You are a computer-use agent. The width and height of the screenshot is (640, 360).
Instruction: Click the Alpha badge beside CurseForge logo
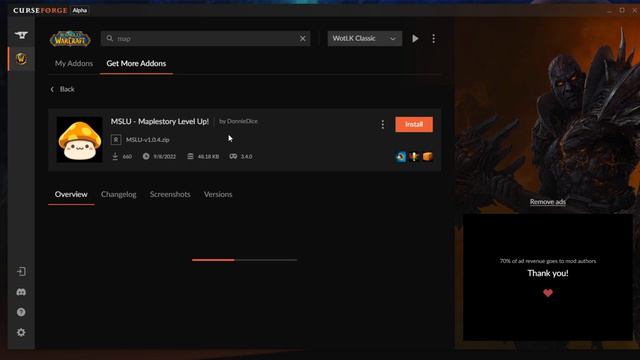tap(80, 10)
